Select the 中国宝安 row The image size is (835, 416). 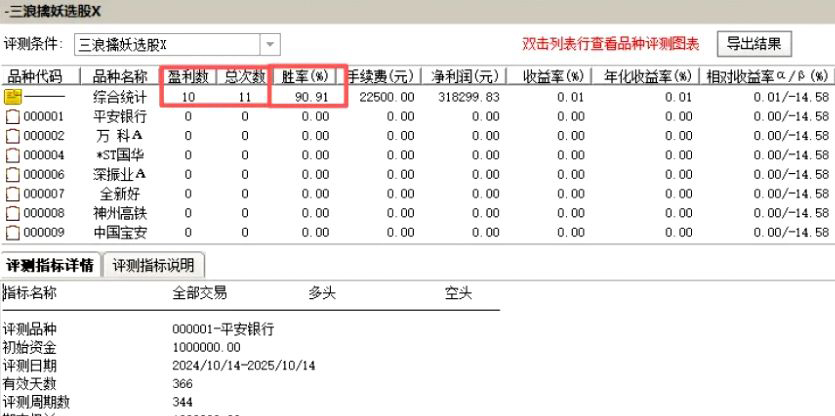click(x=418, y=233)
